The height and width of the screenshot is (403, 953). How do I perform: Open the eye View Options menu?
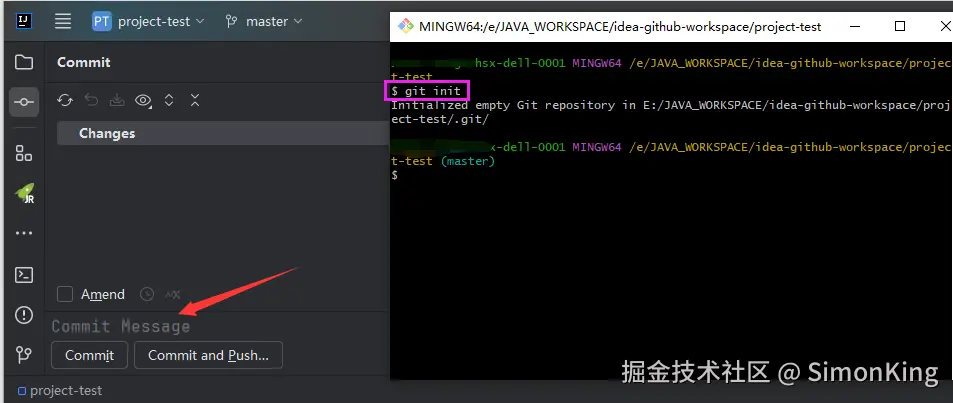(x=143, y=101)
